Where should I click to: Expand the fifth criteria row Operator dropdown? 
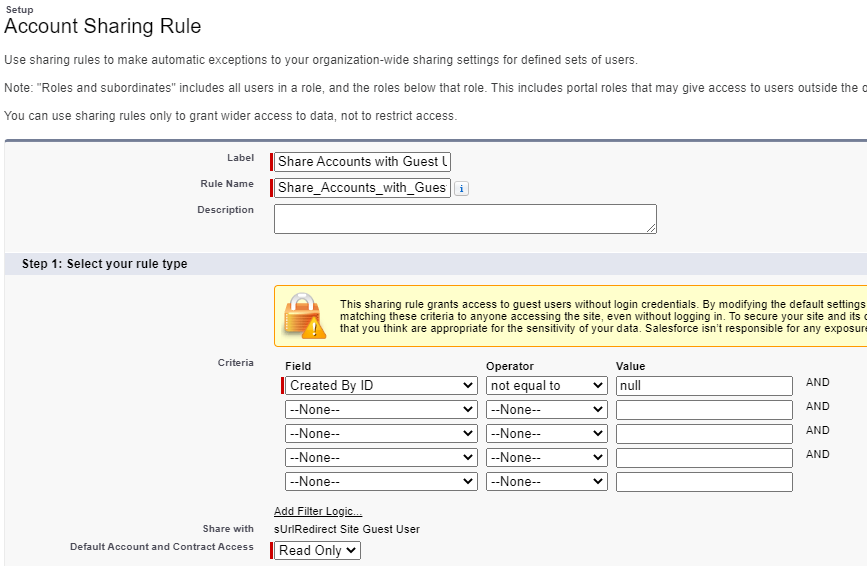pos(547,481)
